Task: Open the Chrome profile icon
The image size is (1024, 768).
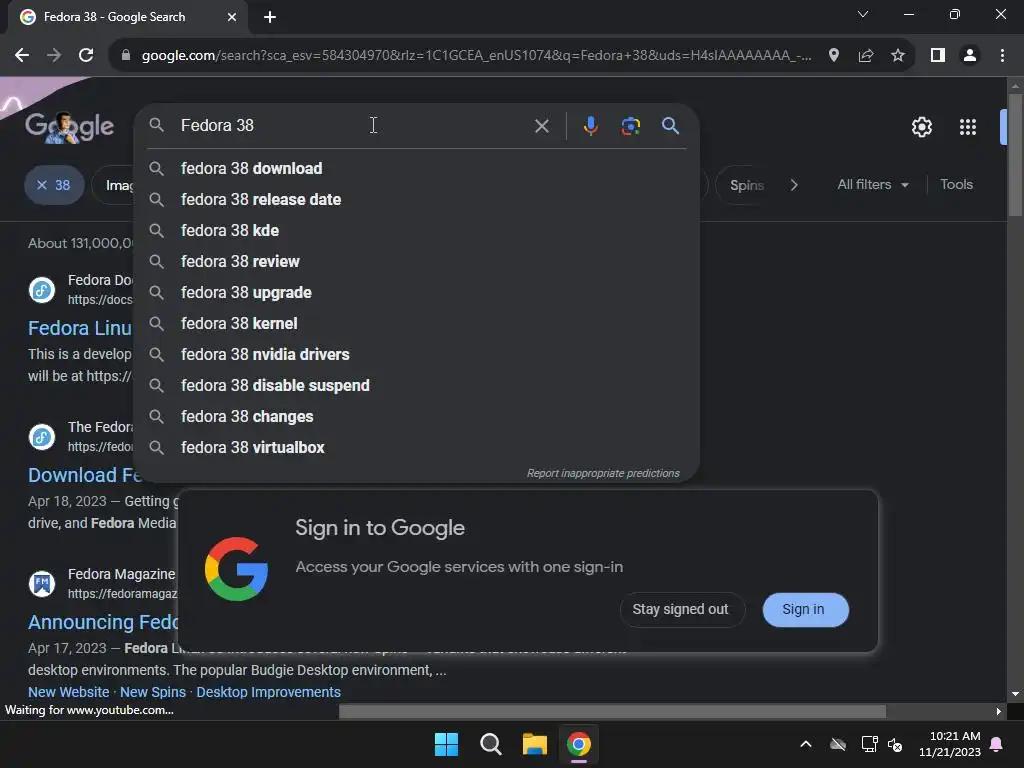Action: (x=970, y=56)
